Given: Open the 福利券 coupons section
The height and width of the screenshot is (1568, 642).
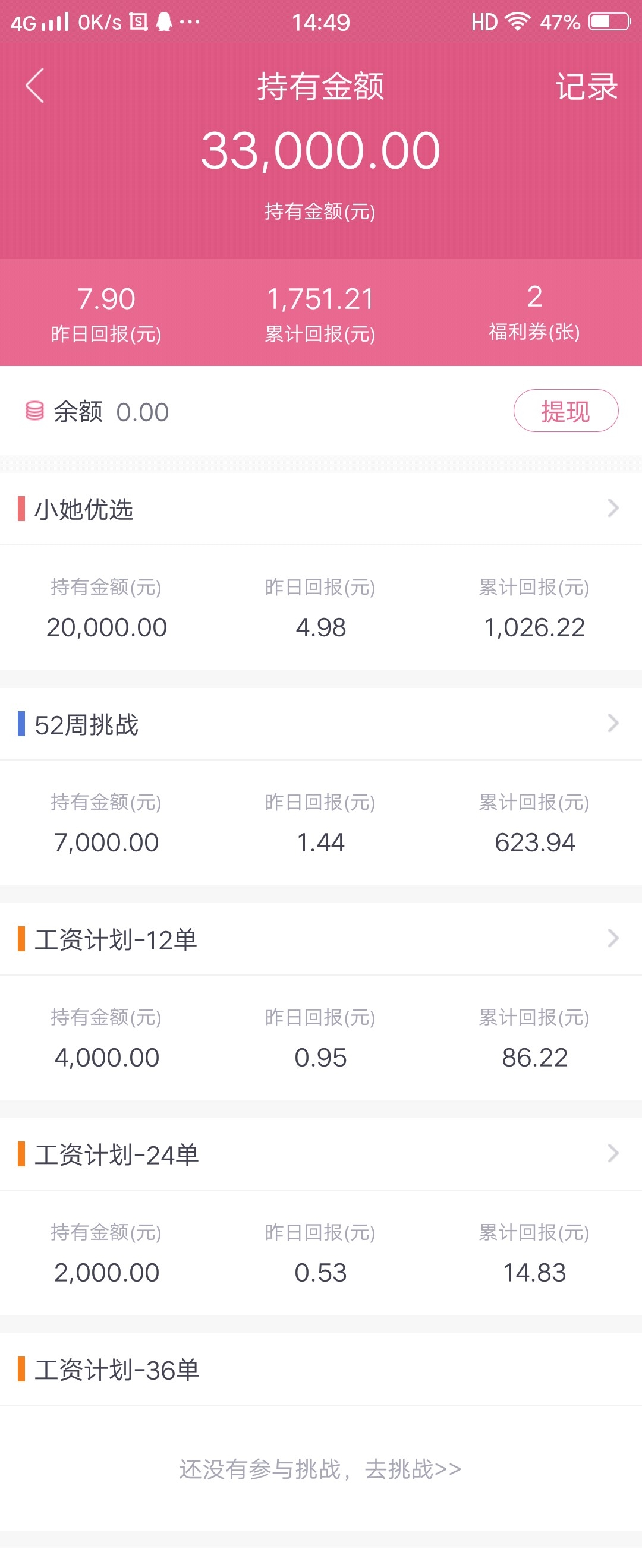Looking at the screenshot, I should [x=534, y=313].
